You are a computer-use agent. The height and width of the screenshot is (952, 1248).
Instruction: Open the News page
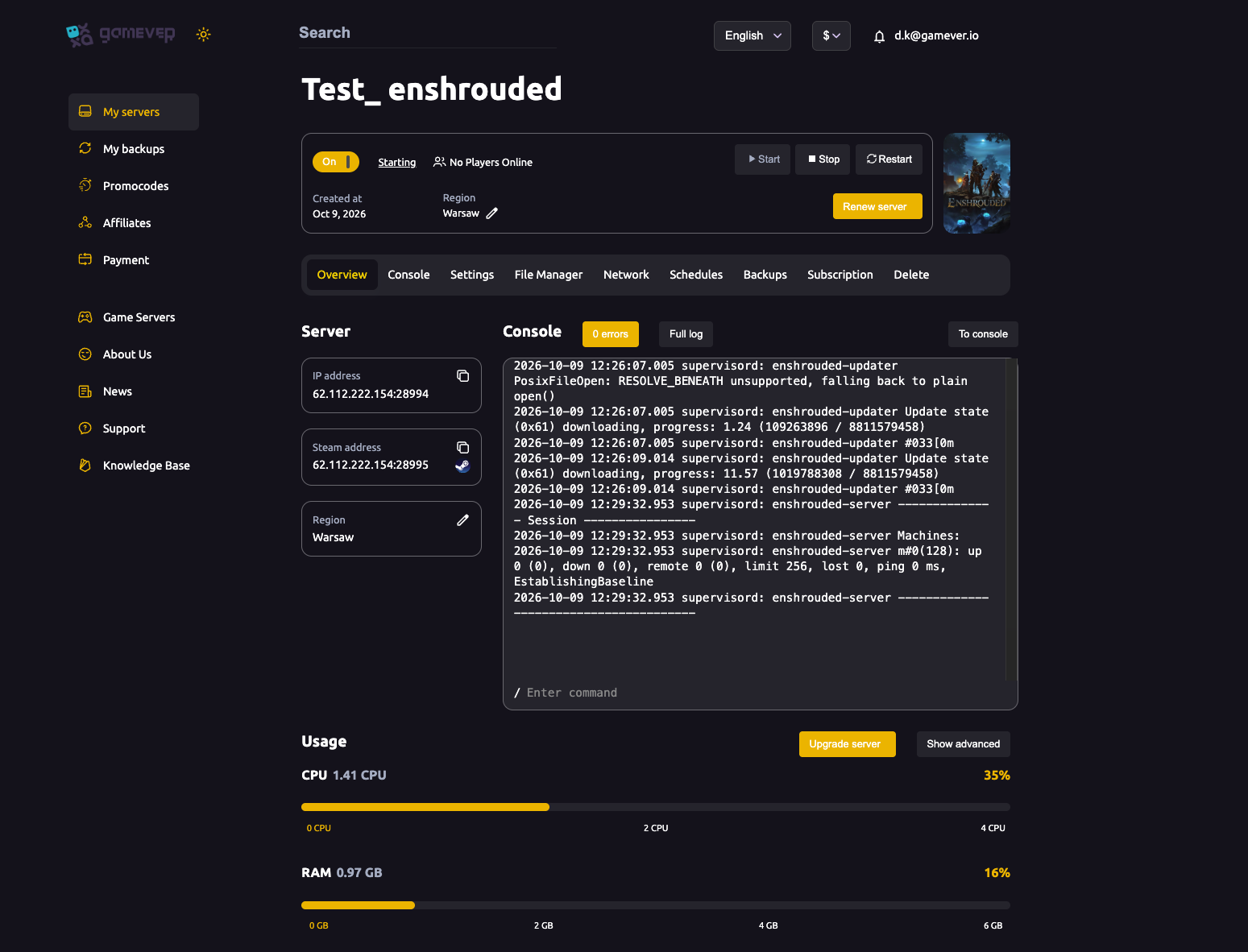tap(134, 391)
